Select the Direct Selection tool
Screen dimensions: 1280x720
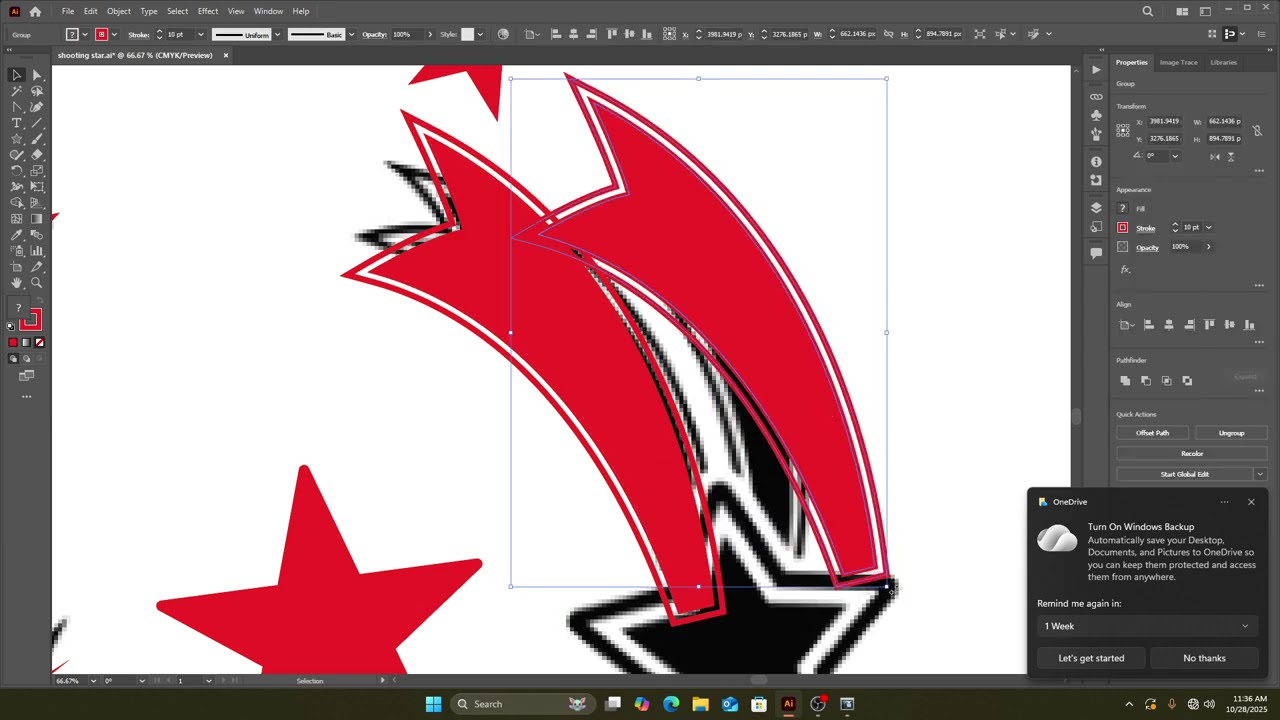pyautogui.click(x=37, y=75)
